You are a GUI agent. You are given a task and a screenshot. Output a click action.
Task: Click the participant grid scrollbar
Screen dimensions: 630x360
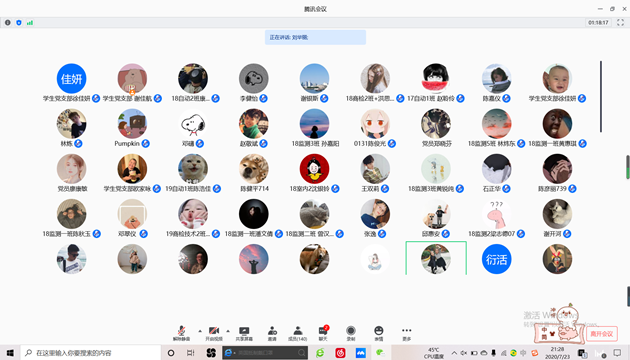601,96
